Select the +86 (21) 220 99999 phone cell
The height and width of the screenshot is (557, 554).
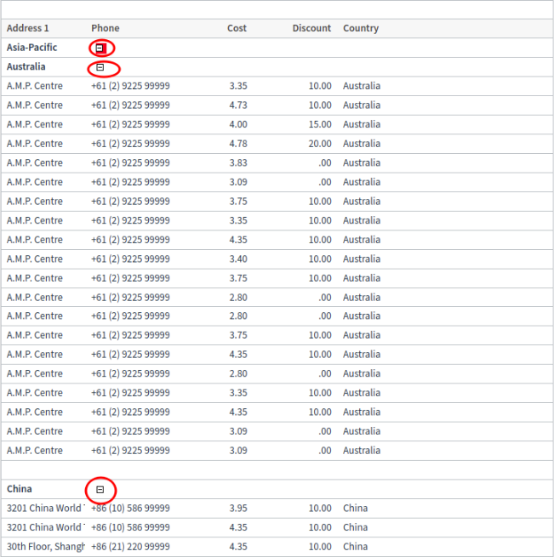coord(130,546)
